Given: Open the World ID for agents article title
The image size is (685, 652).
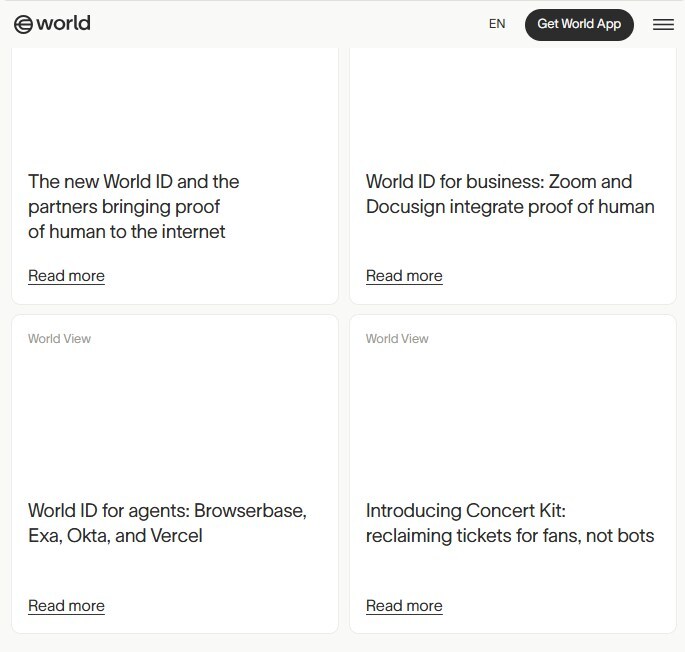Looking at the screenshot, I should click(167, 511).
